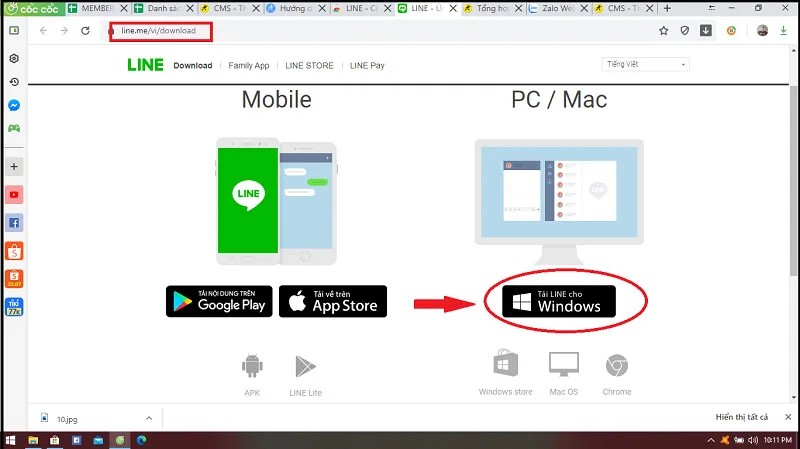Open the Messenger icon in the sidebar

click(x=14, y=106)
